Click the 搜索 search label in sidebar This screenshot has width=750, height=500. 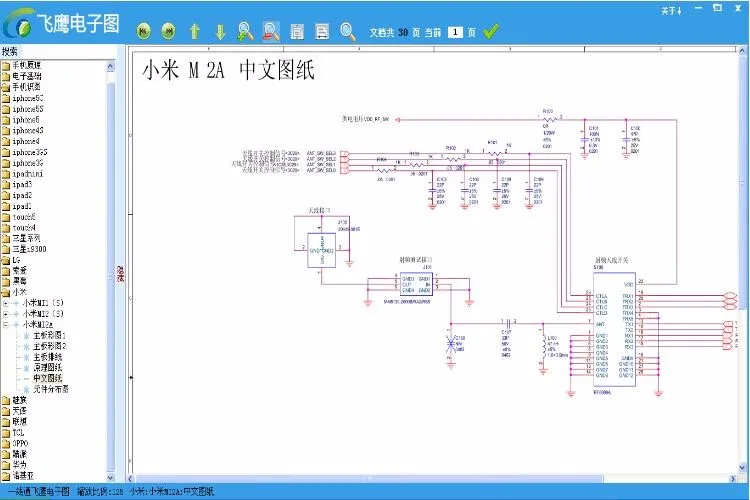(x=10, y=51)
